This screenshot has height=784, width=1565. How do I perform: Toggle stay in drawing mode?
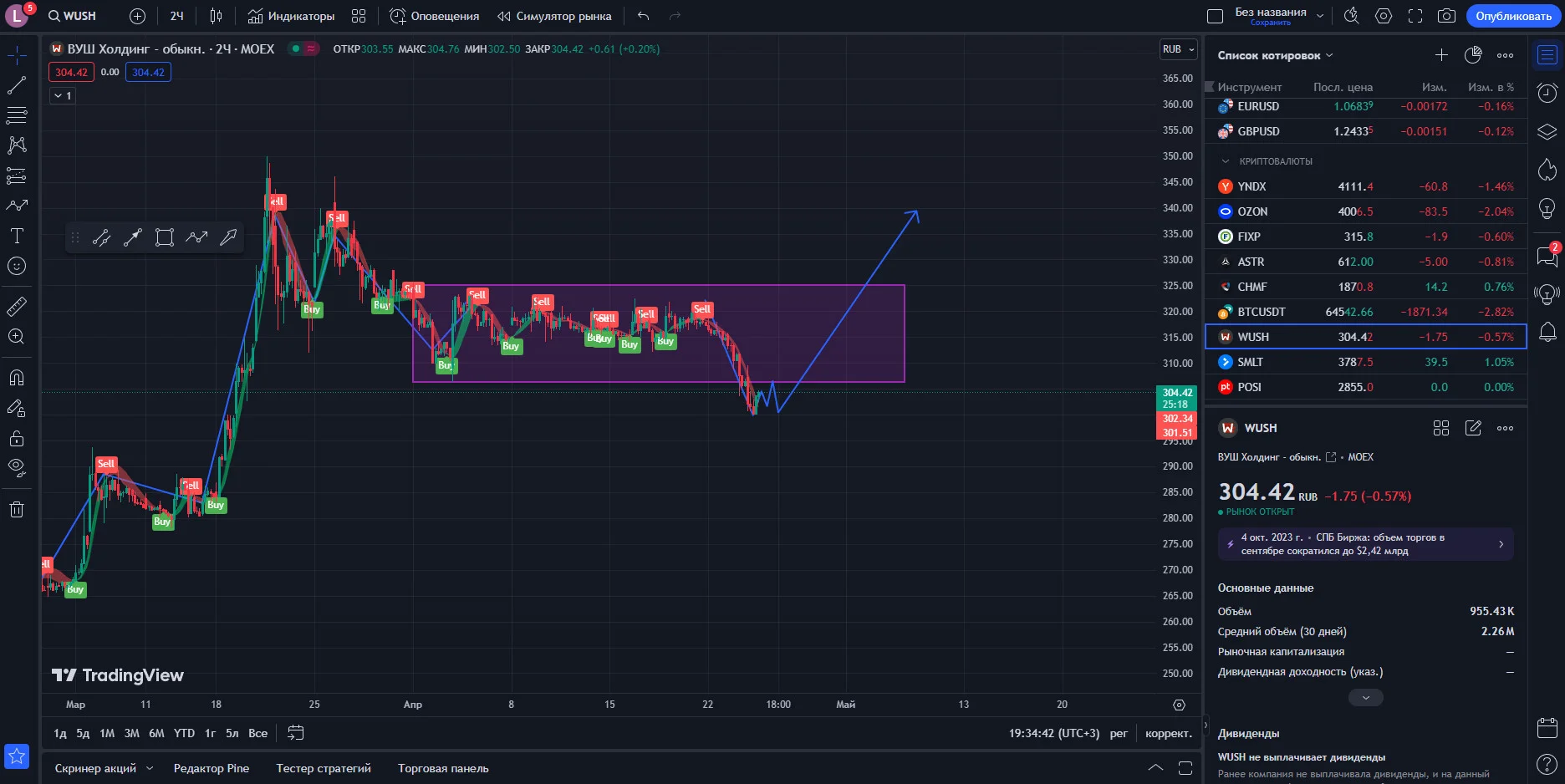(17, 408)
